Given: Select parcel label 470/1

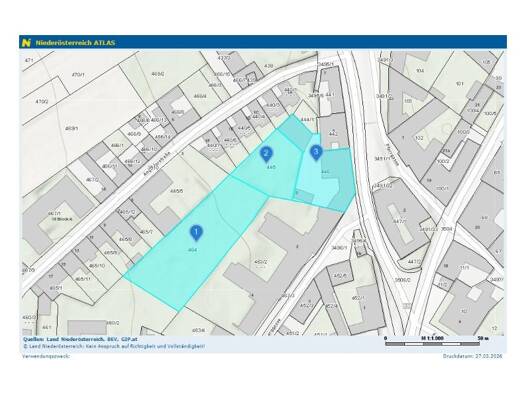Looking at the screenshot, I should click(79, 75).
